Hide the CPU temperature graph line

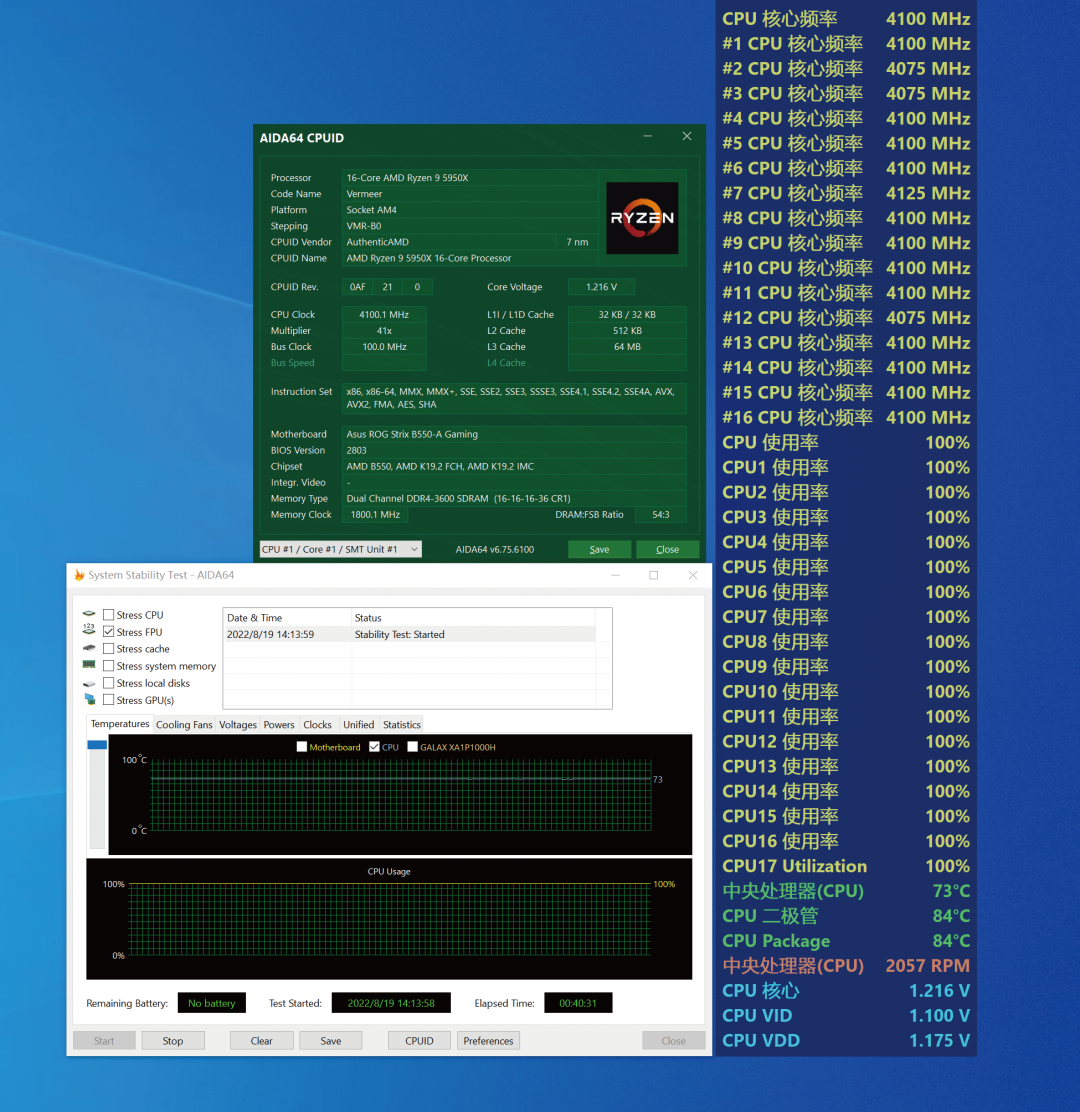coord(374,747)
